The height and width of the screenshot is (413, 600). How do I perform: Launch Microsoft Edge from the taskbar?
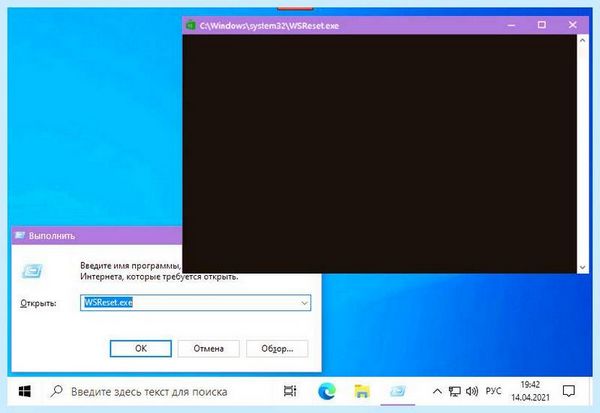point(326,391)
